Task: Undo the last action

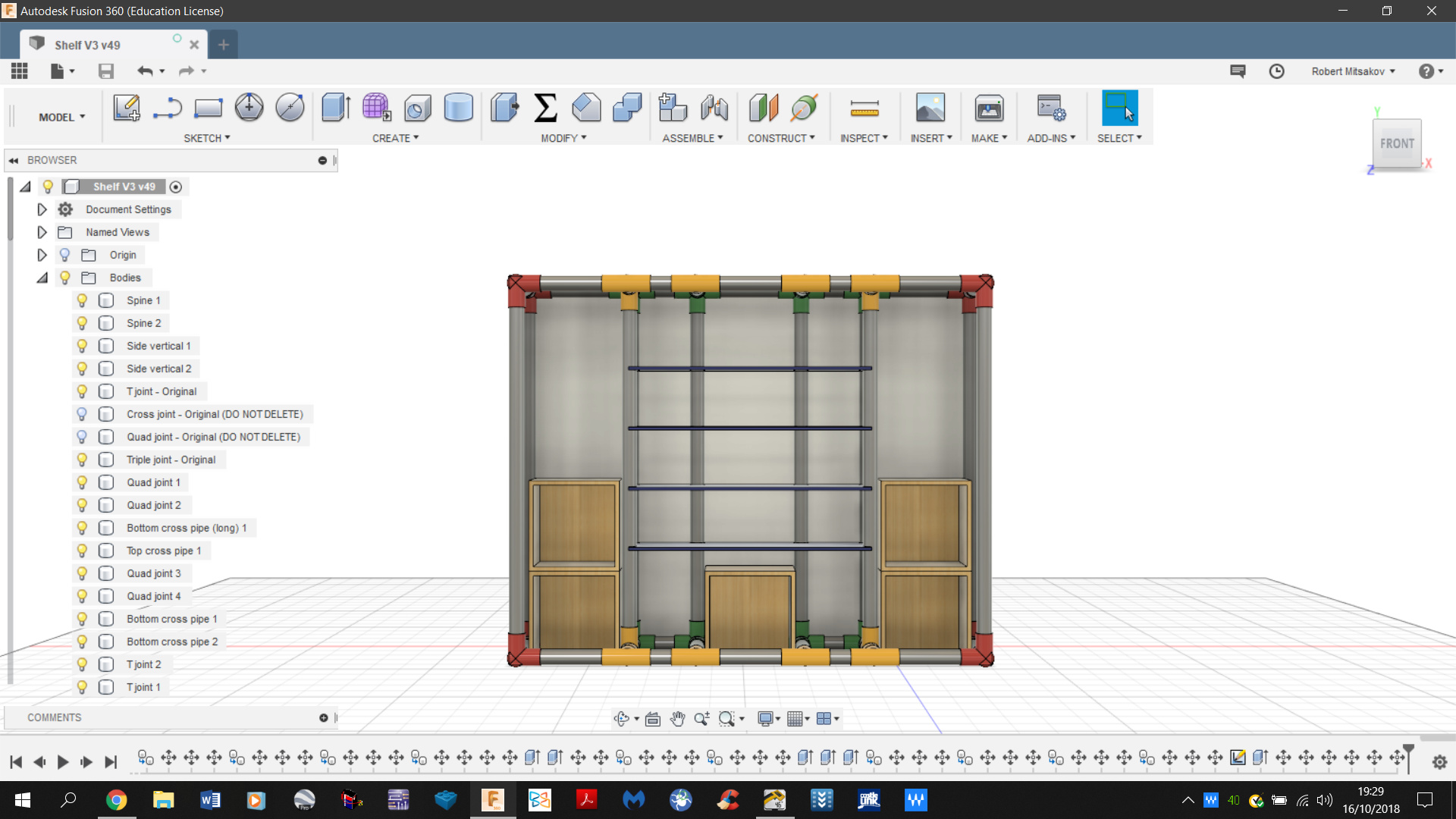Action: point(145,71)
